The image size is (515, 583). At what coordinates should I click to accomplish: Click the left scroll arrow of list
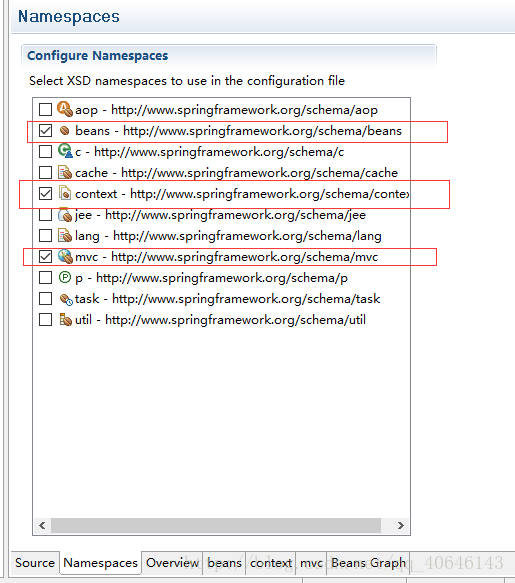(x=42, y=525)
